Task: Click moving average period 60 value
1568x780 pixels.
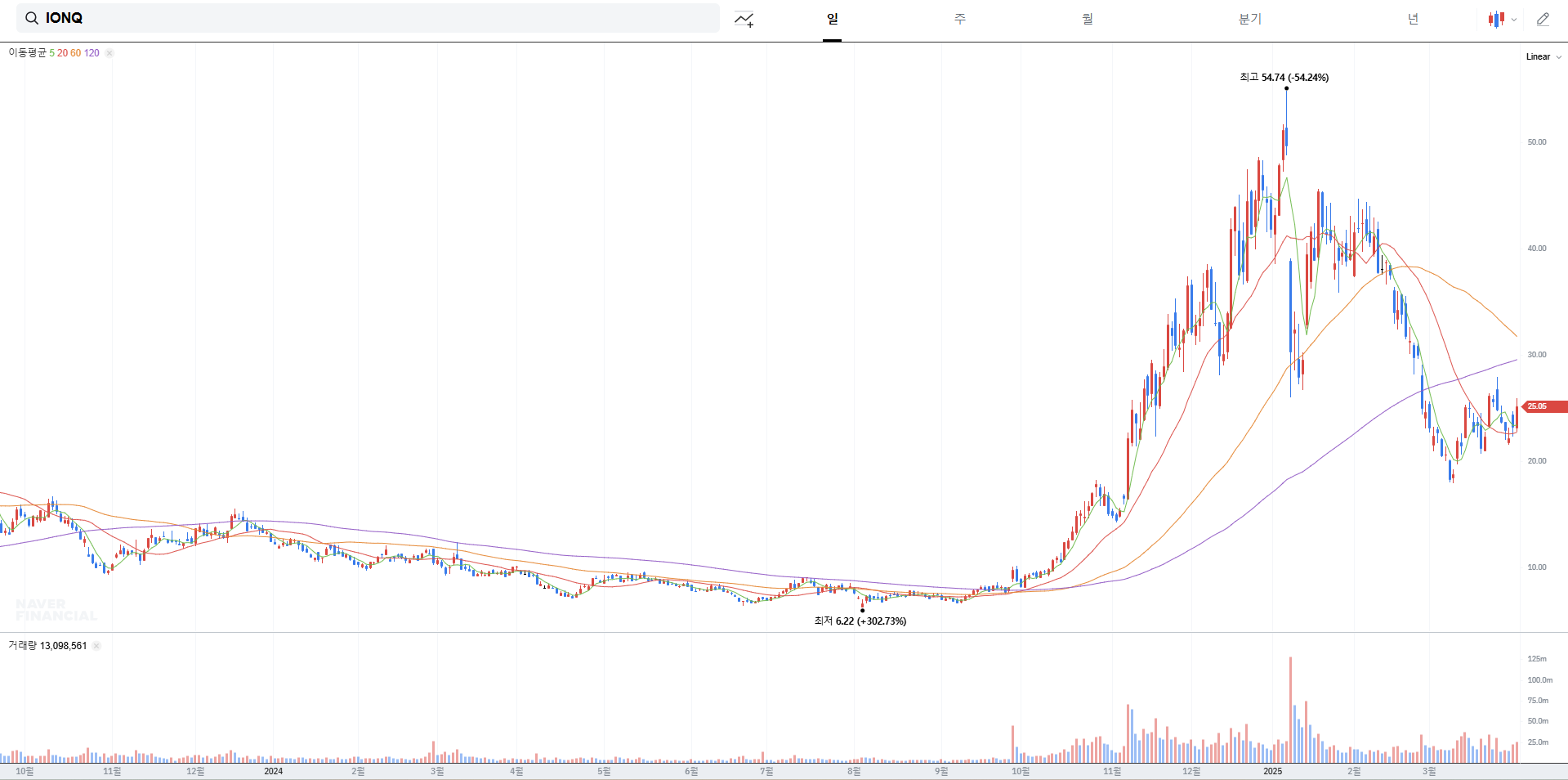Action: 75,53
